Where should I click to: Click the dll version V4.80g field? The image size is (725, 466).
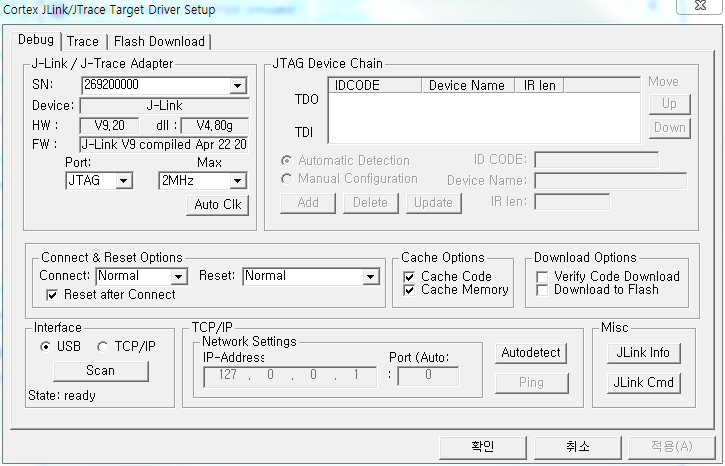tap(215, 126)
